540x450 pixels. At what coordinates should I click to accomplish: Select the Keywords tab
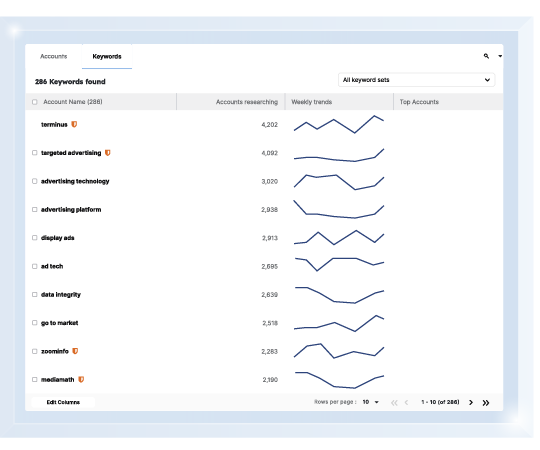(107, 56)
